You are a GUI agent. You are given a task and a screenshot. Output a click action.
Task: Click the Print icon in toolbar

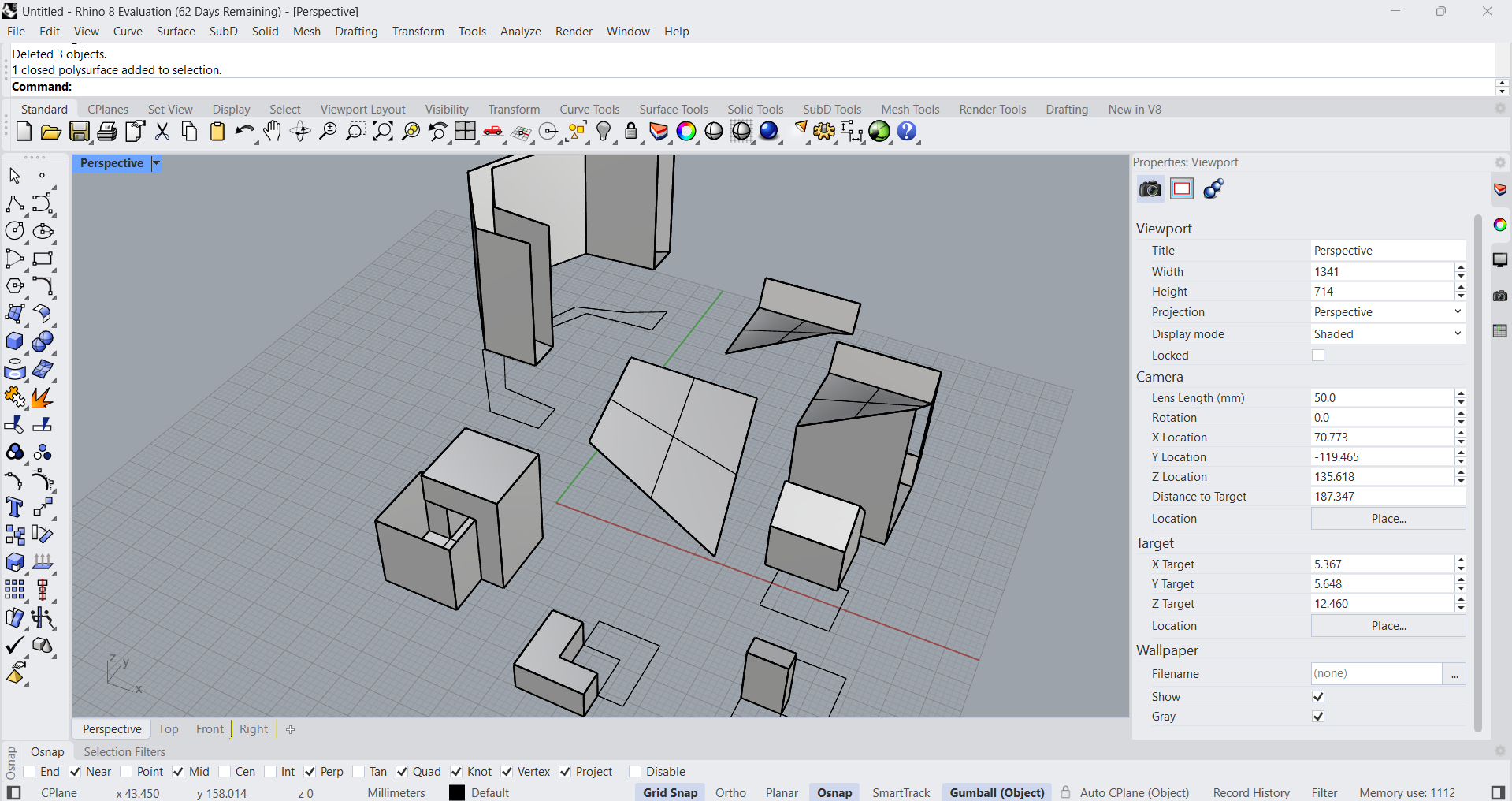(x=107, y=132)
